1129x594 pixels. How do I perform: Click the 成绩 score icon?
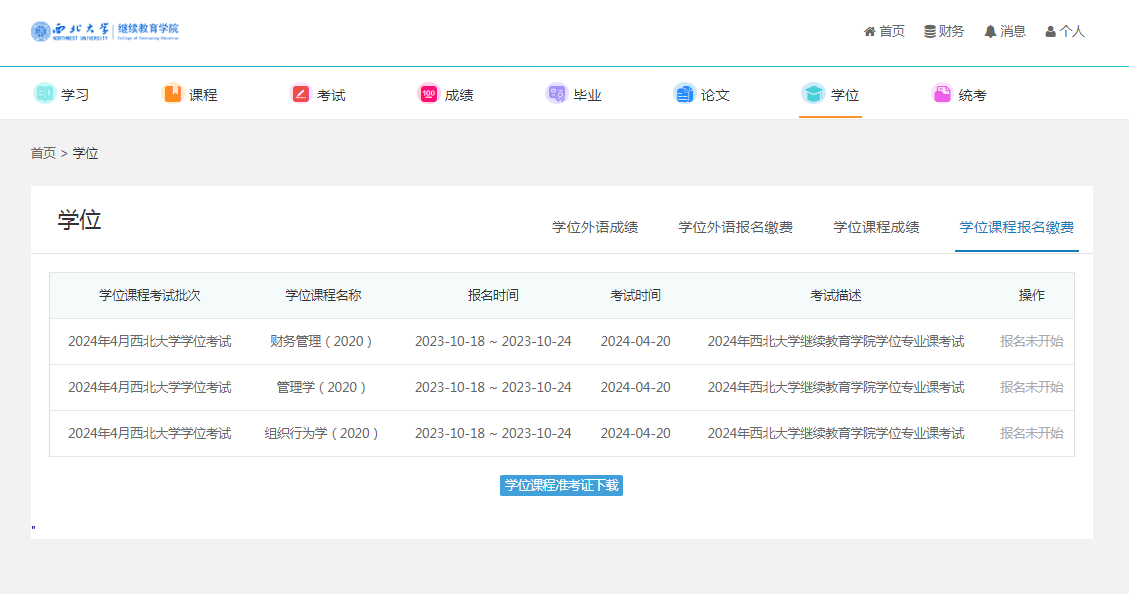click(428, 94)
